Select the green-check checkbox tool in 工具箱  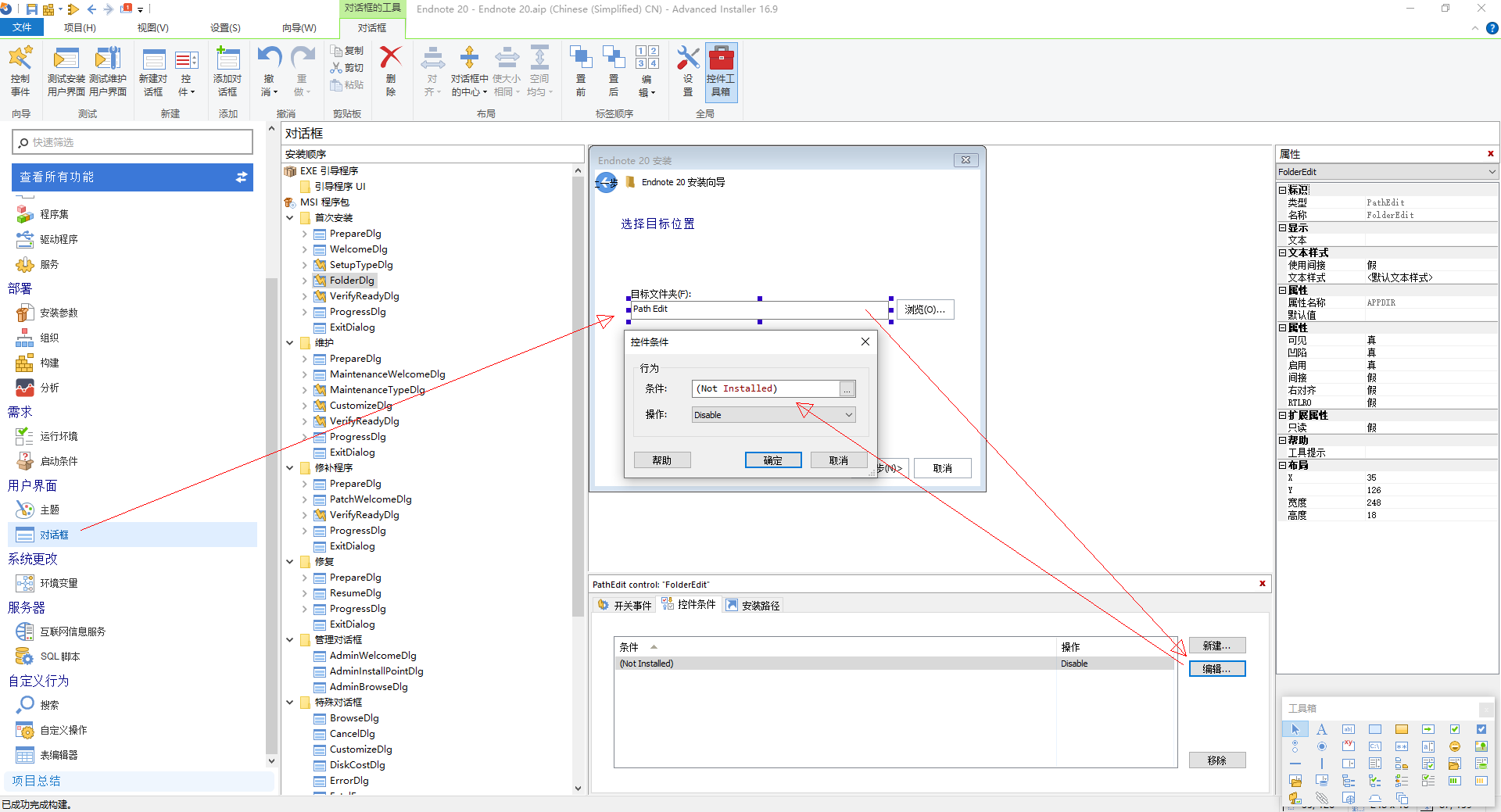click(1455, 729)
